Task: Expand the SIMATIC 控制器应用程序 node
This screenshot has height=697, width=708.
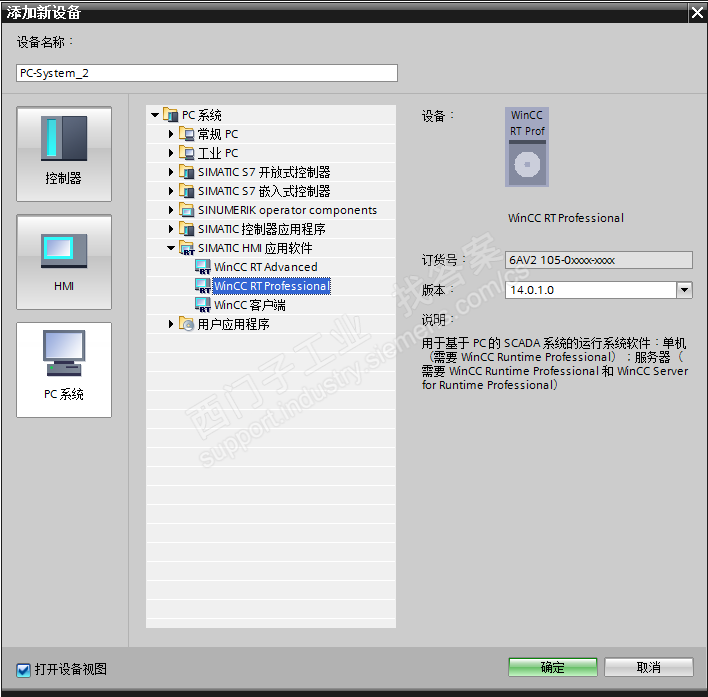Action: 171,228
